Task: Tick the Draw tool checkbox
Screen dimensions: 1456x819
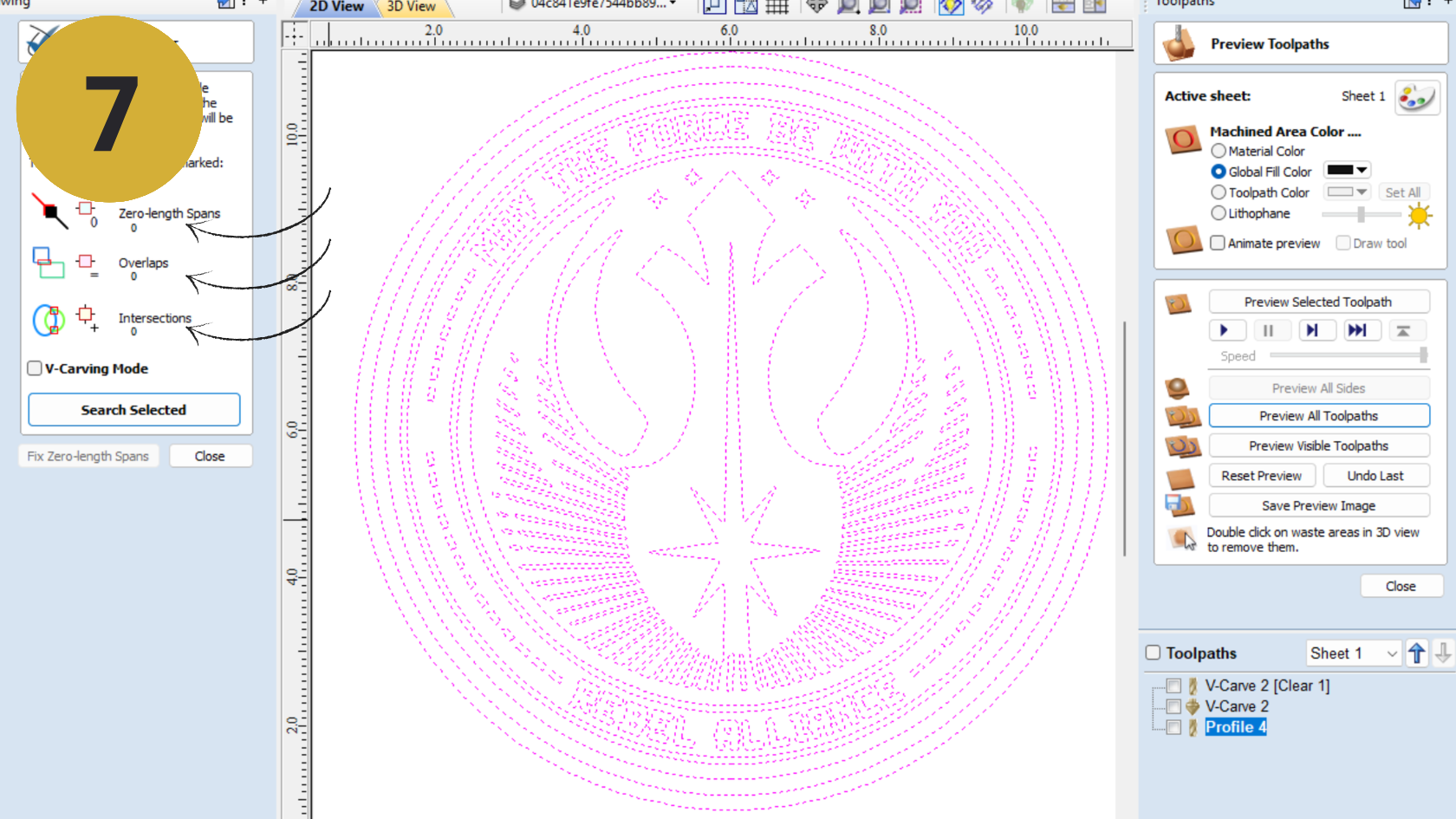Action: tap(1343, 244)
